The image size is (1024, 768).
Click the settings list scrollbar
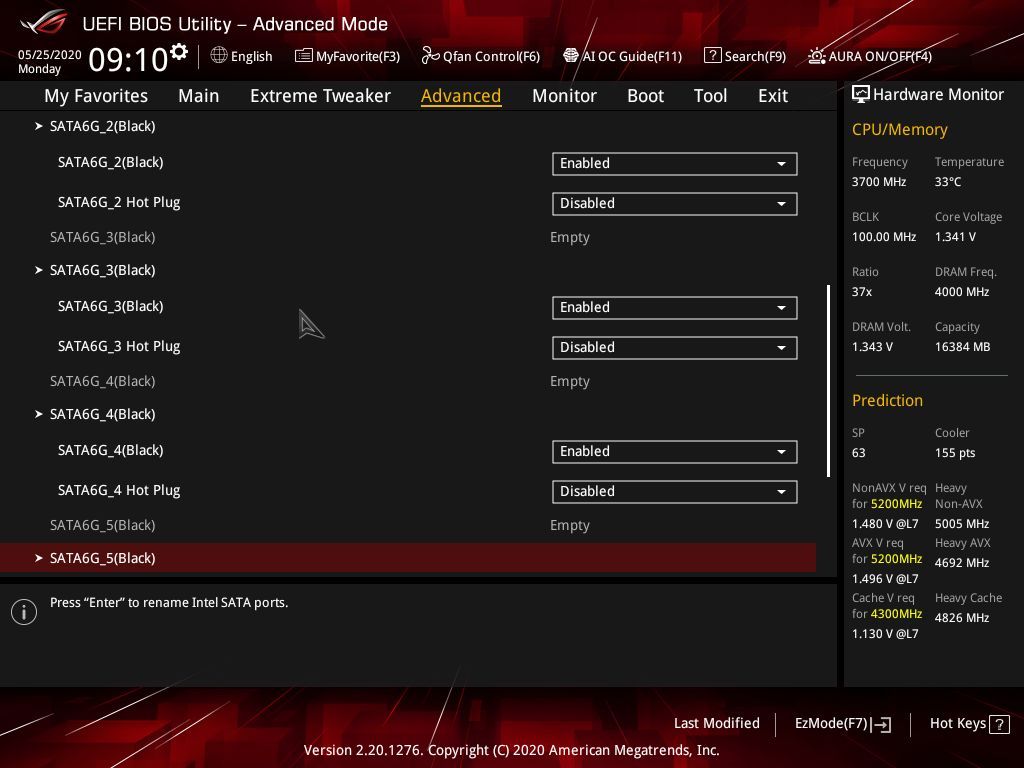point(828,381)
